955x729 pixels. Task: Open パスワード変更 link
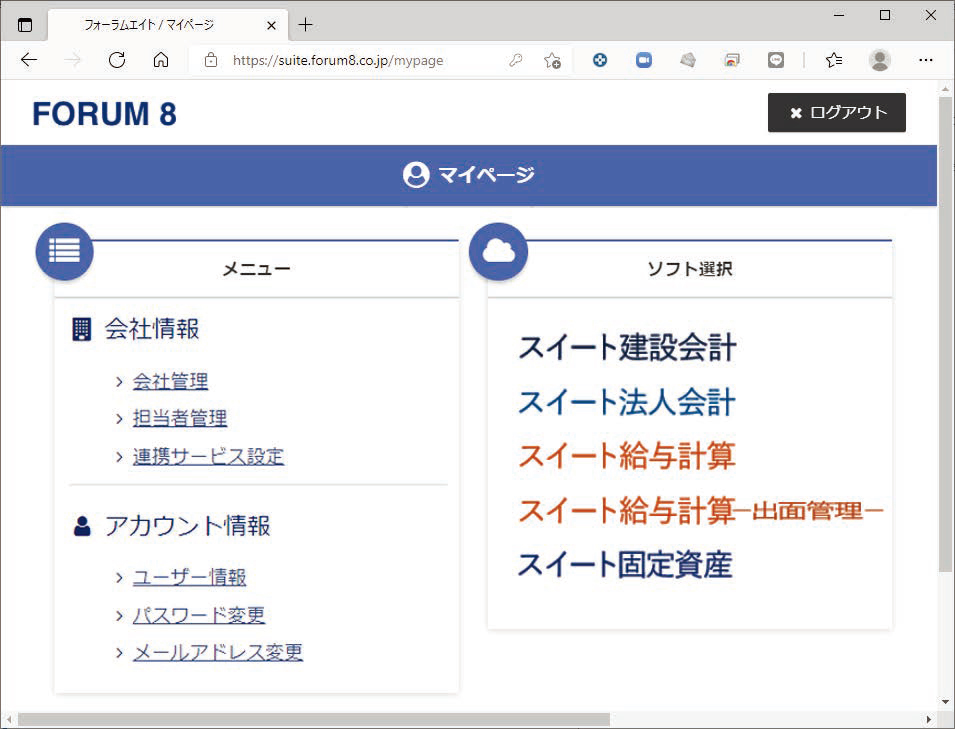tap(199, 615)
